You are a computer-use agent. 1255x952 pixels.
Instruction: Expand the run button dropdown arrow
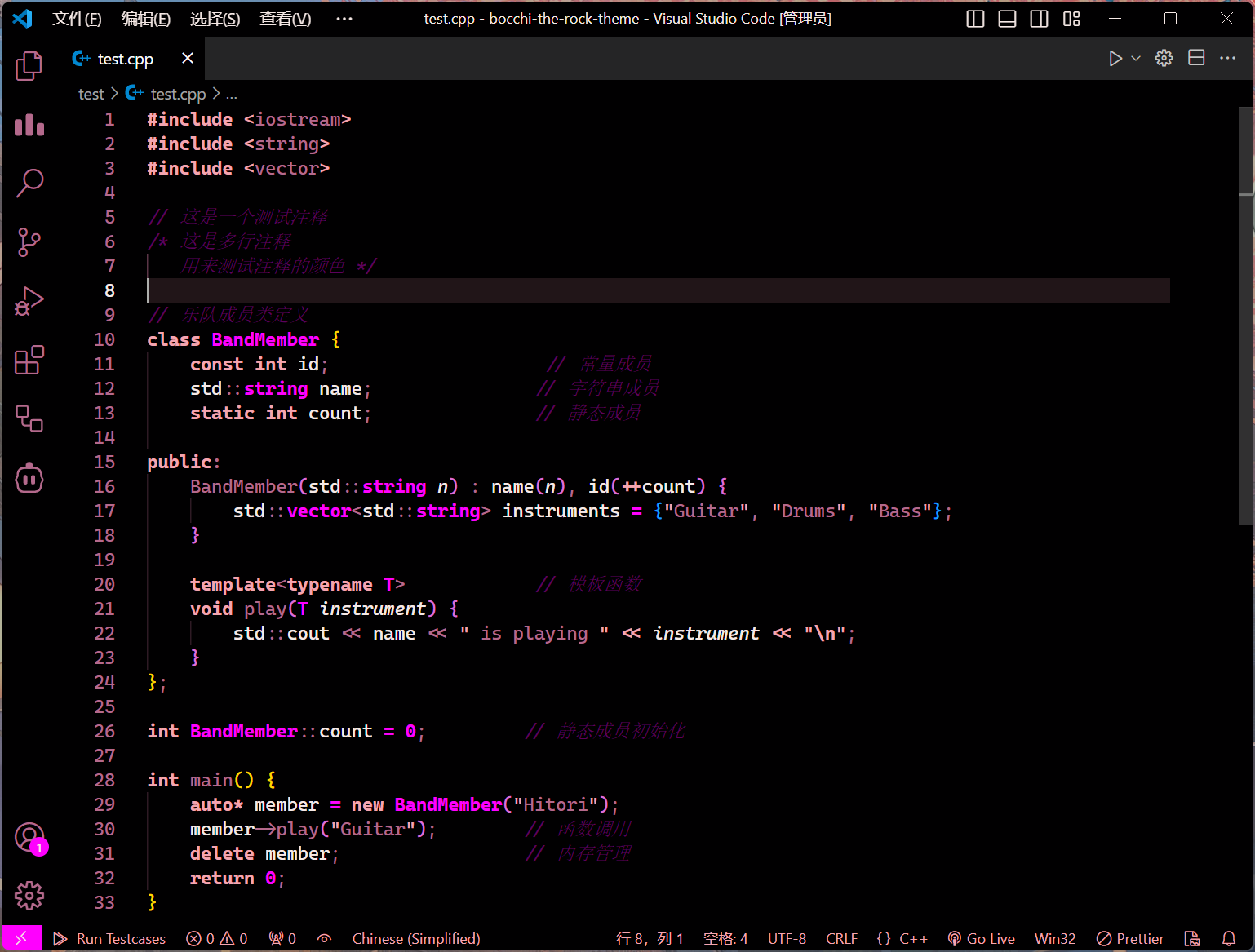(x=1136, y=58)
